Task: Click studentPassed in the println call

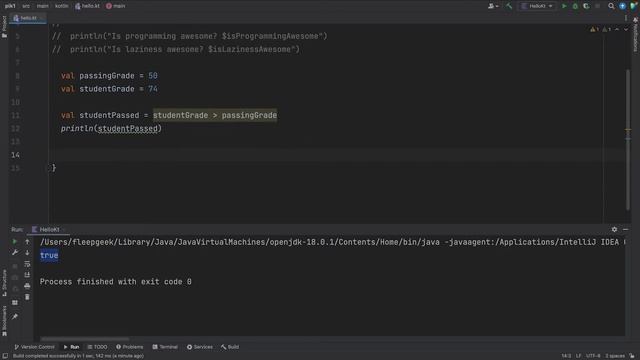Action: 127,129
